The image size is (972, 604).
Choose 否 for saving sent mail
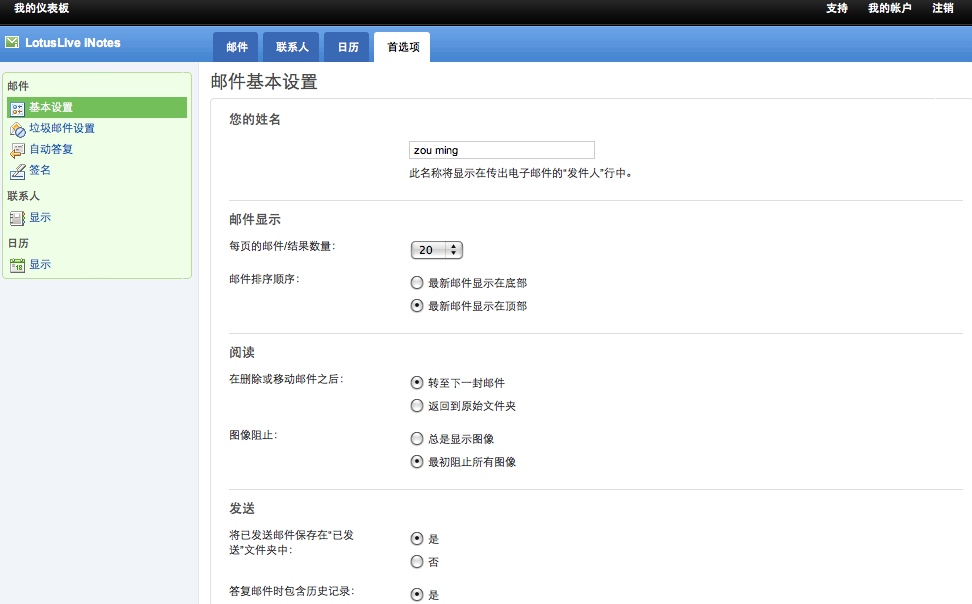tap(417, 562)
